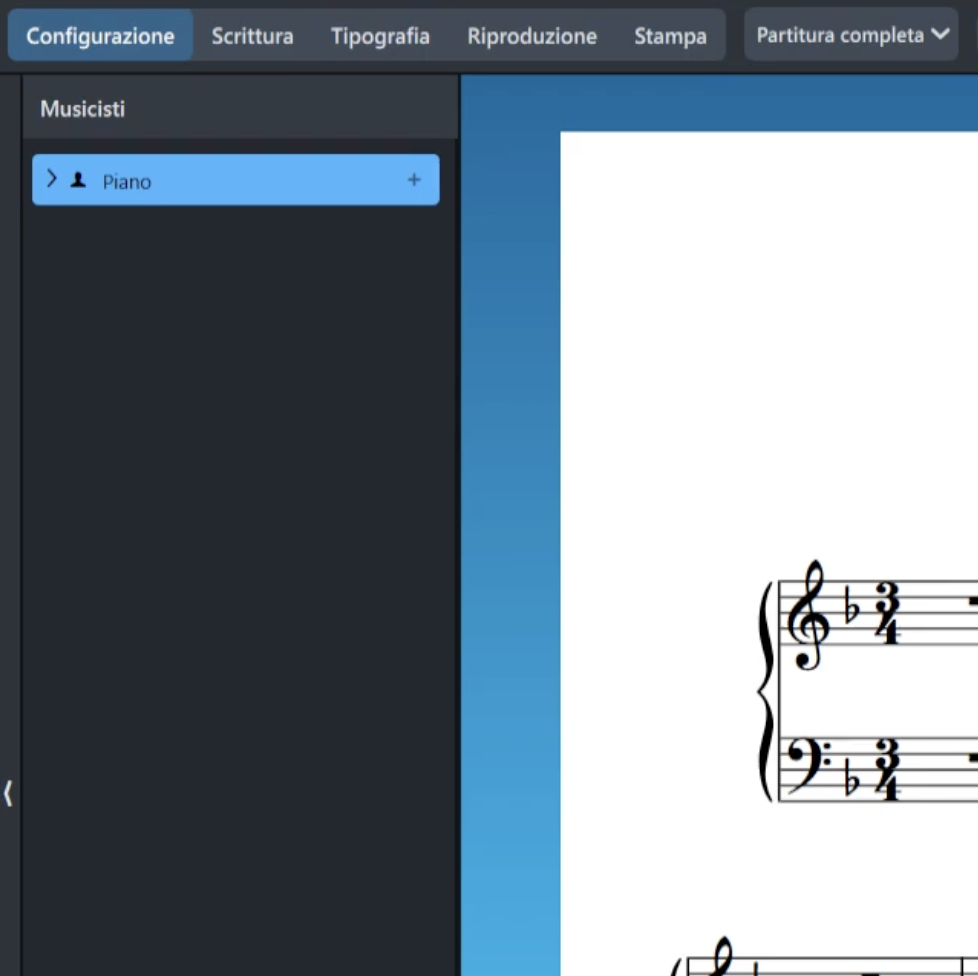Click the plus icon on Piano row

pos(414,180)
